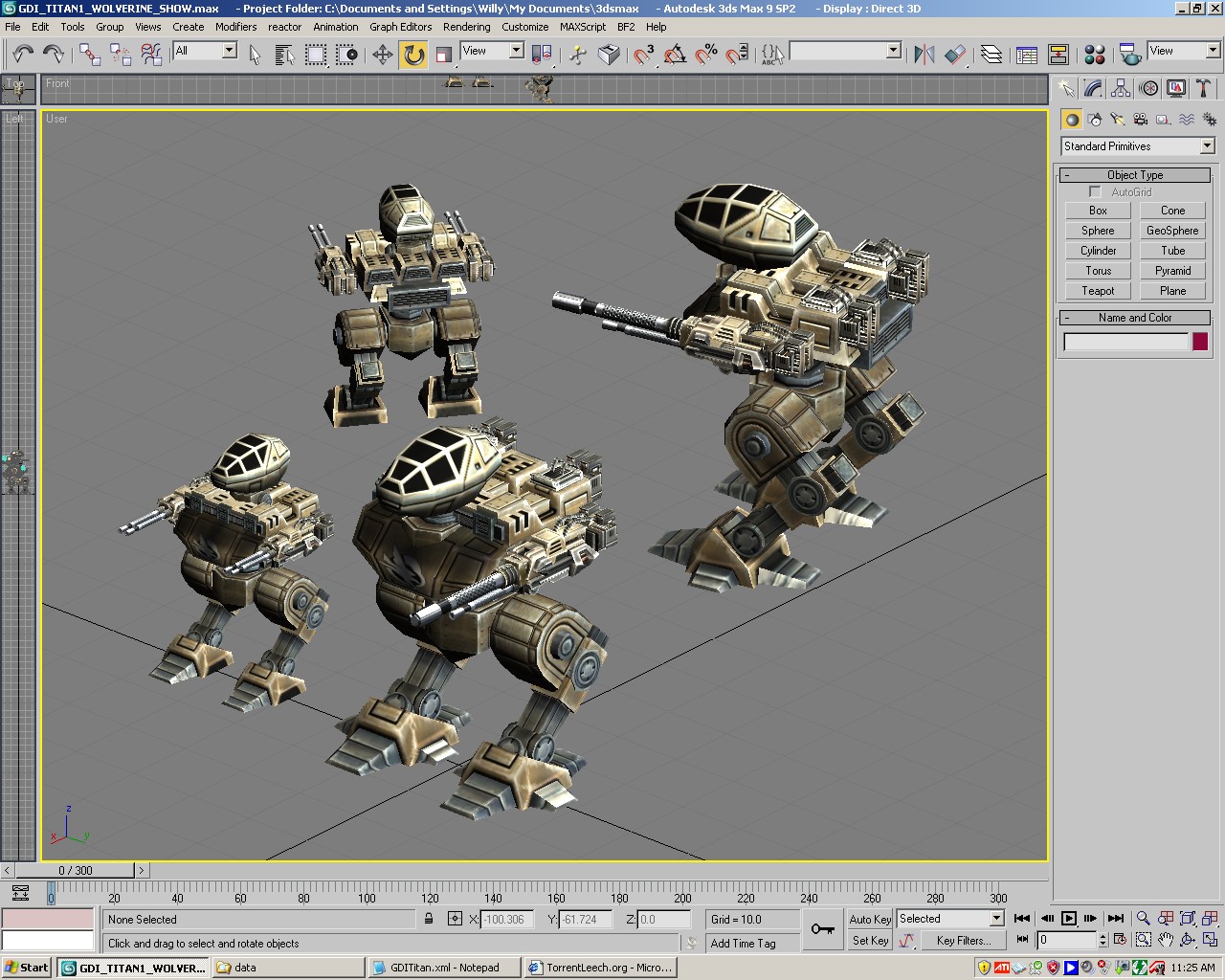This screenshot has width=1225, height=980.
Task: Create a Teapot primitive button
Action: pos(1098,291)
